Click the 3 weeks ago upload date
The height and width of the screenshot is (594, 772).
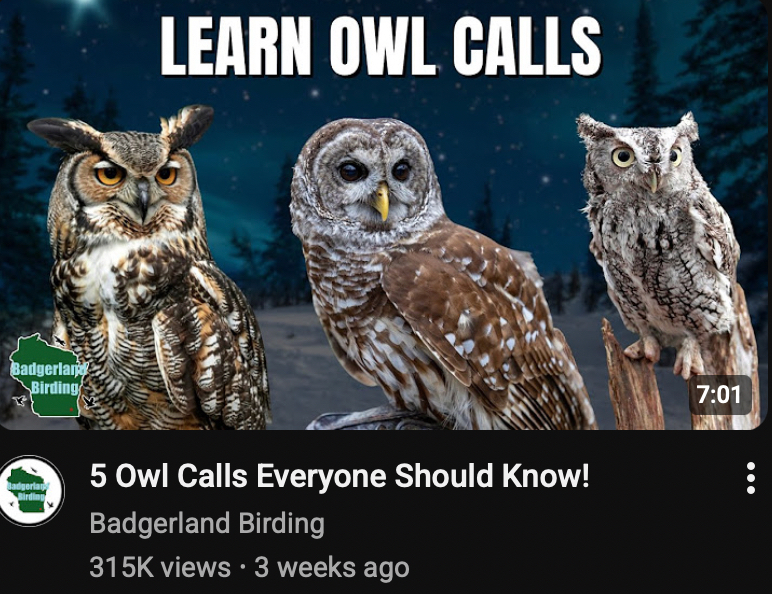pyautogui.click(x=331, y=567)
